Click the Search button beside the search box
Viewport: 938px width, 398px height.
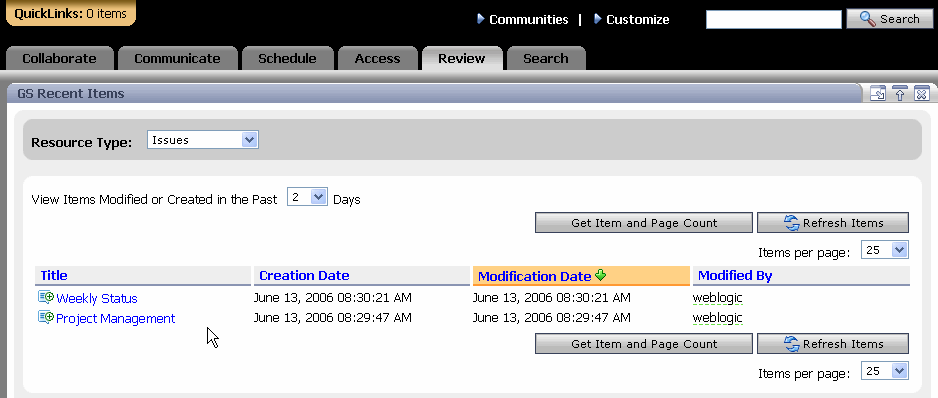(890, 19)
